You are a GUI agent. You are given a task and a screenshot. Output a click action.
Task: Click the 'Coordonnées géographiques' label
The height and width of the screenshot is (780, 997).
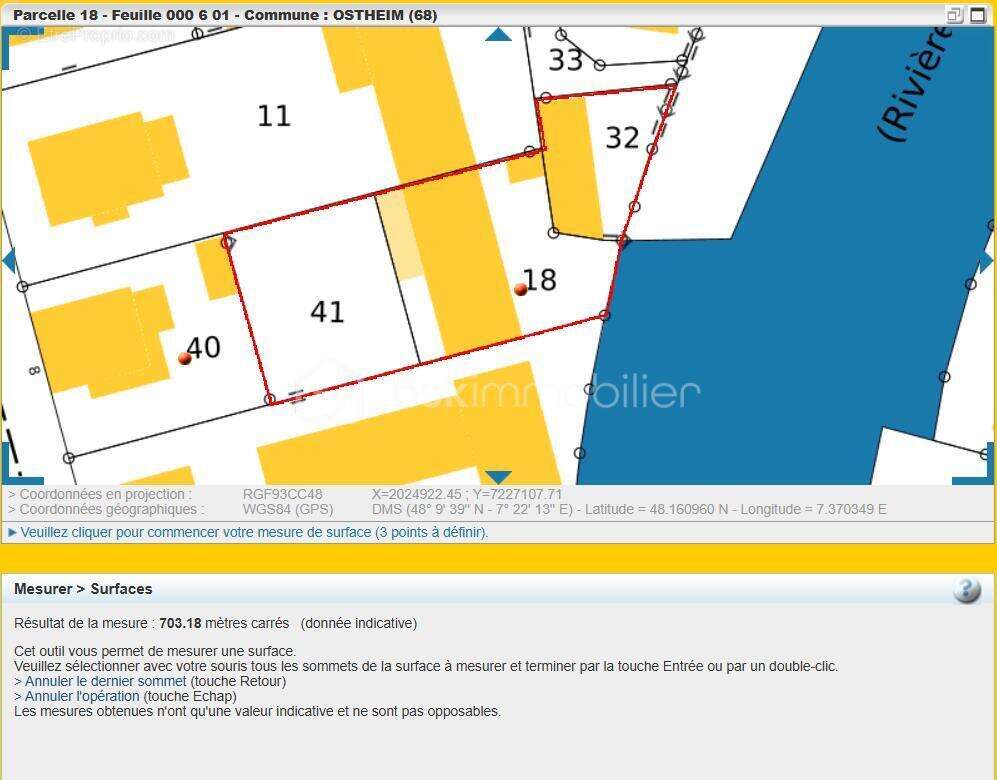107,509
